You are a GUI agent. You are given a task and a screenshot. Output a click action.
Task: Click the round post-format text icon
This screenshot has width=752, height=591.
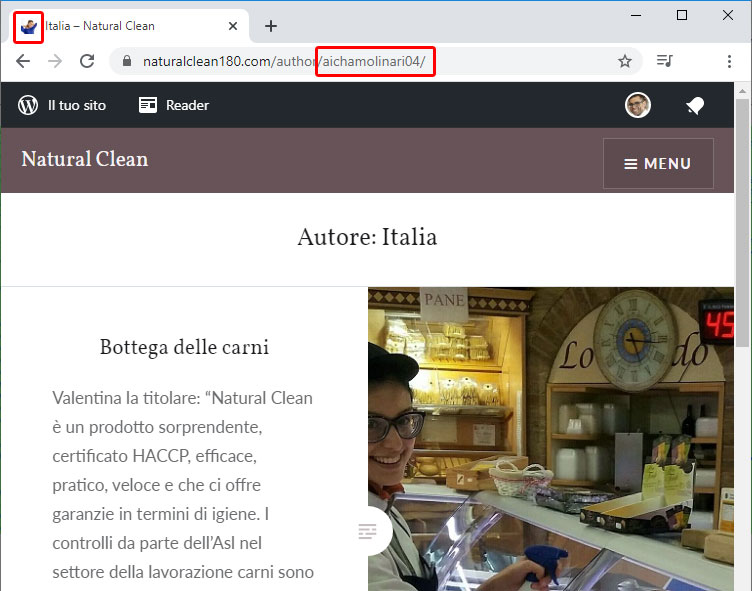pos(367,531)
